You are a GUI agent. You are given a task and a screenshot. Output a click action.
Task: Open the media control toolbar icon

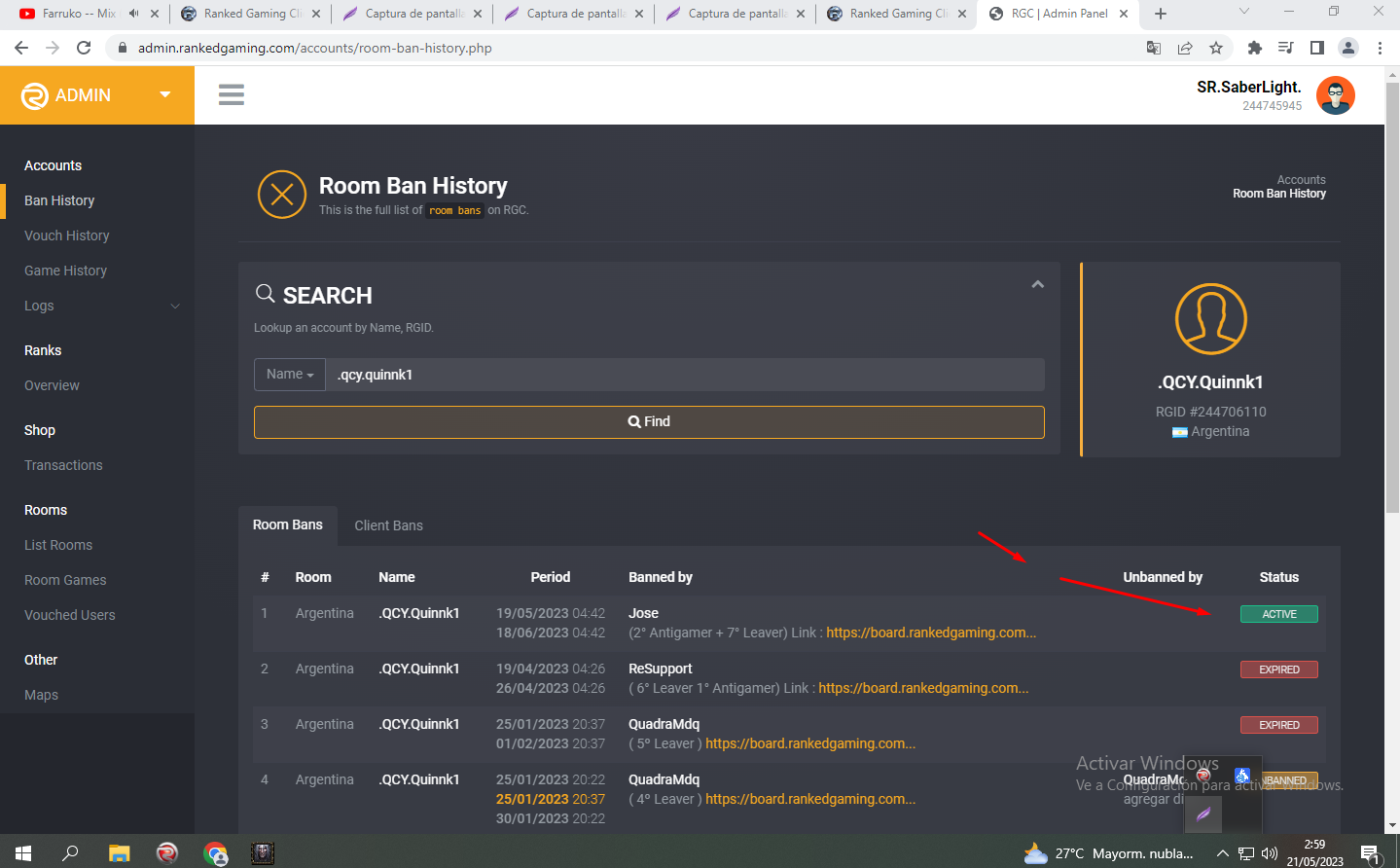point(1285,48)
